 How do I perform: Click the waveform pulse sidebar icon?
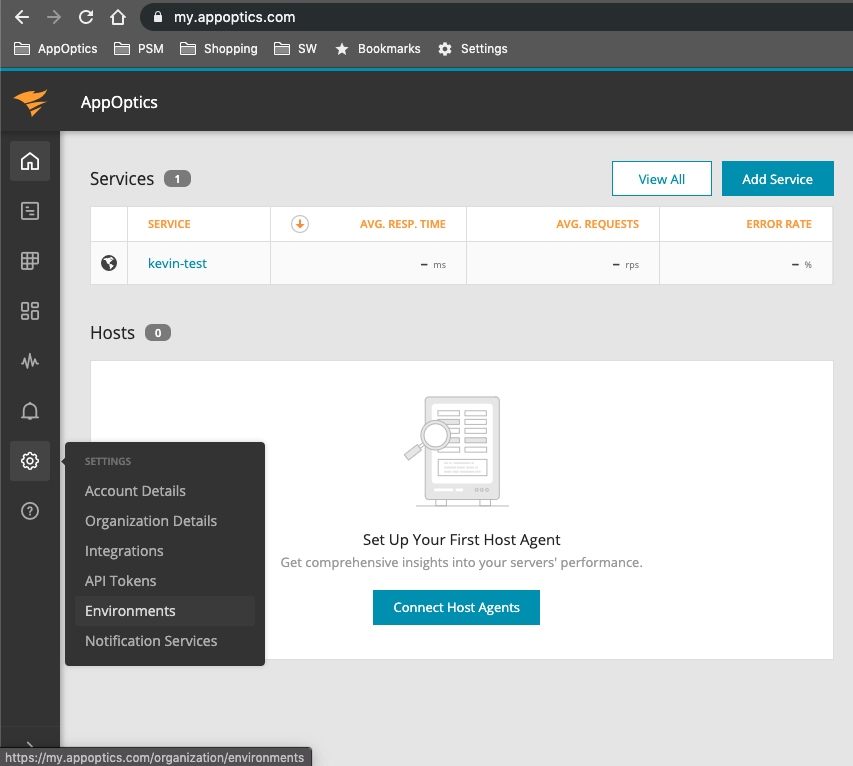[x=30, y=361]
